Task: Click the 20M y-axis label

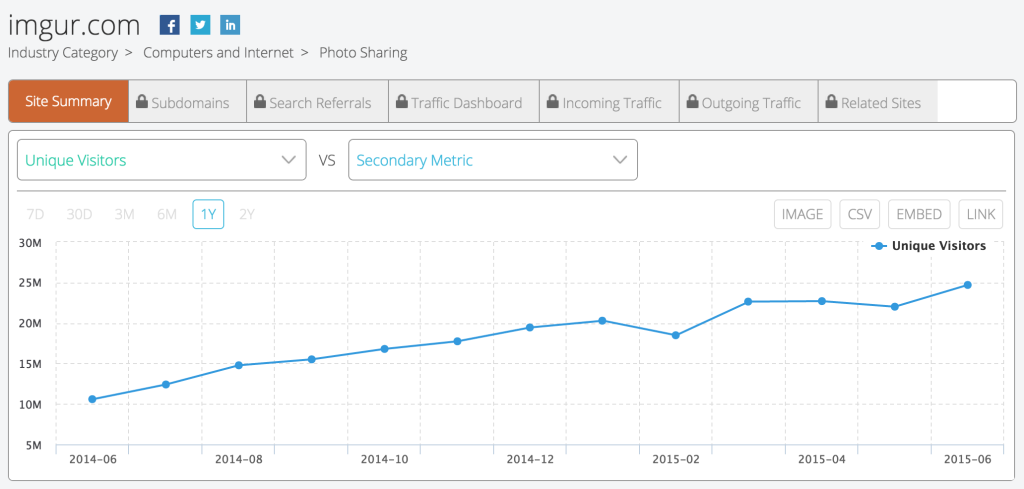Action: click(29, 324)
